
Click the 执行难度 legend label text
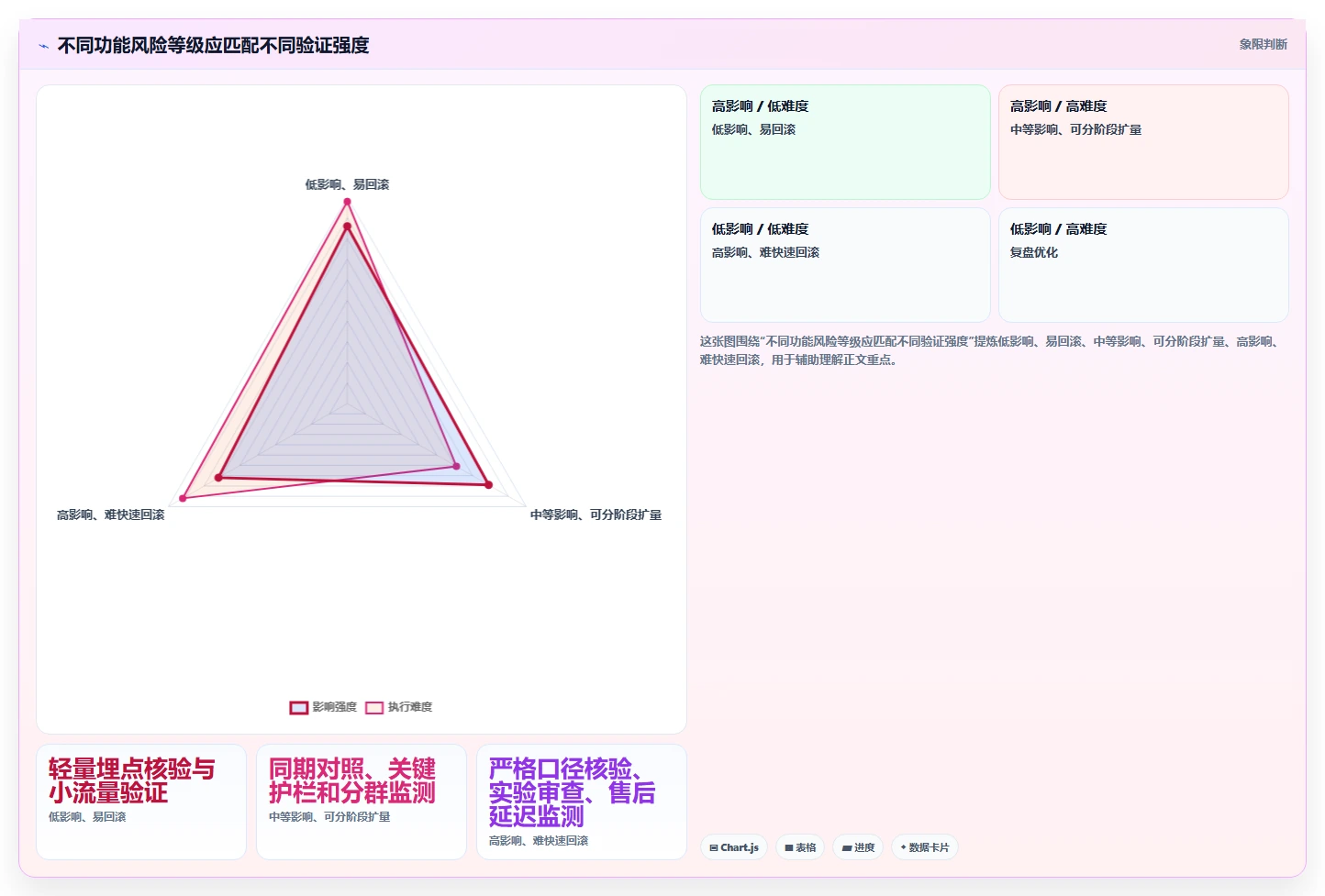[410, 707]
